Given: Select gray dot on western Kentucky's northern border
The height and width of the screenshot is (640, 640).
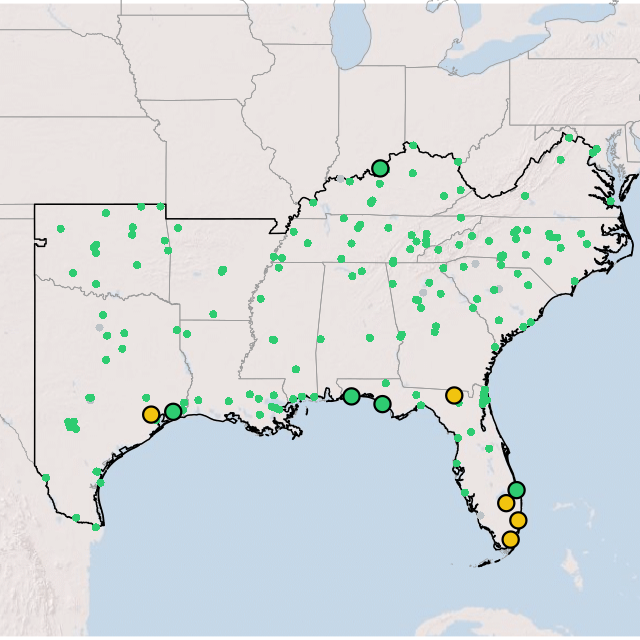Looking at the screenshot, I should (340, 178).
